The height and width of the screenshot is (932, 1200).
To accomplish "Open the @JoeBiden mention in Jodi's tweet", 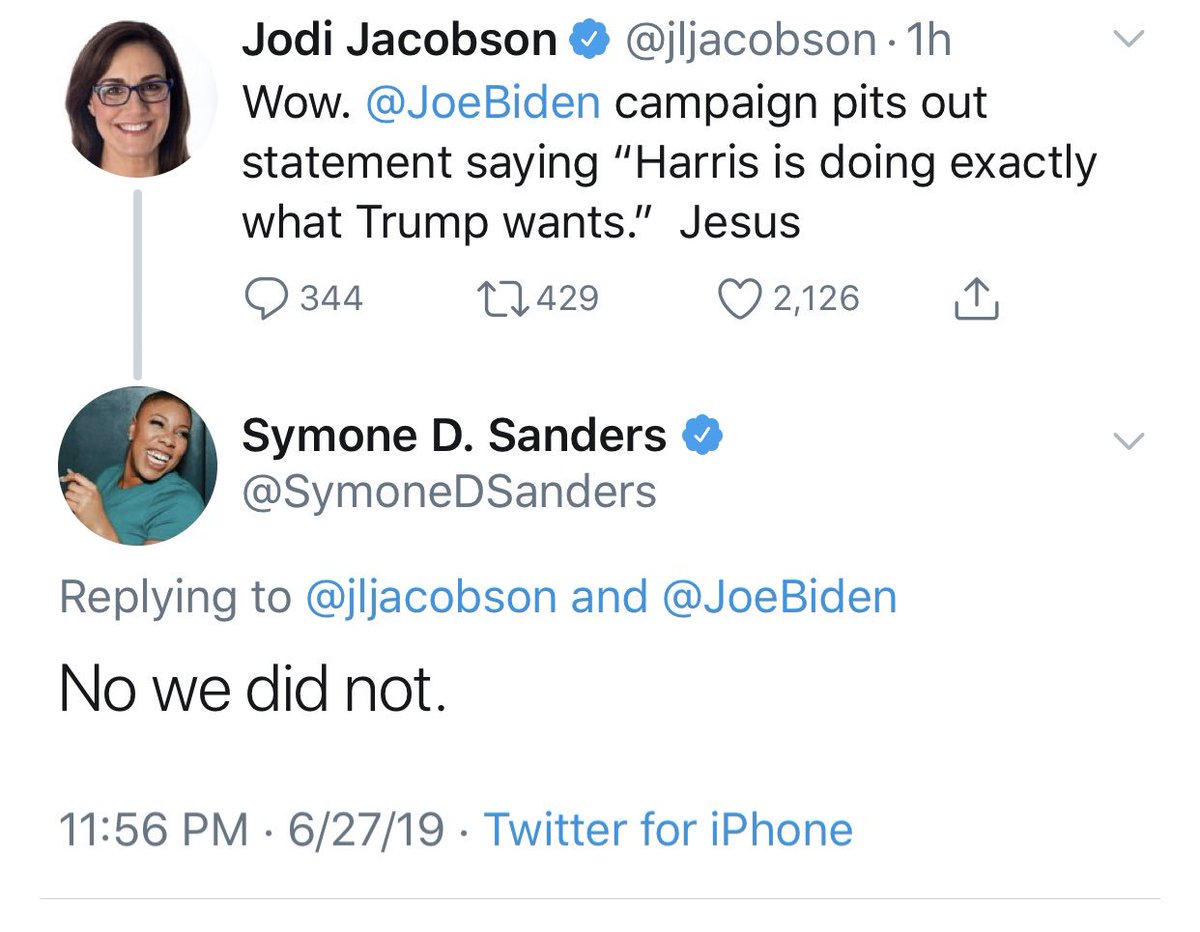I will tap(483, 103).
